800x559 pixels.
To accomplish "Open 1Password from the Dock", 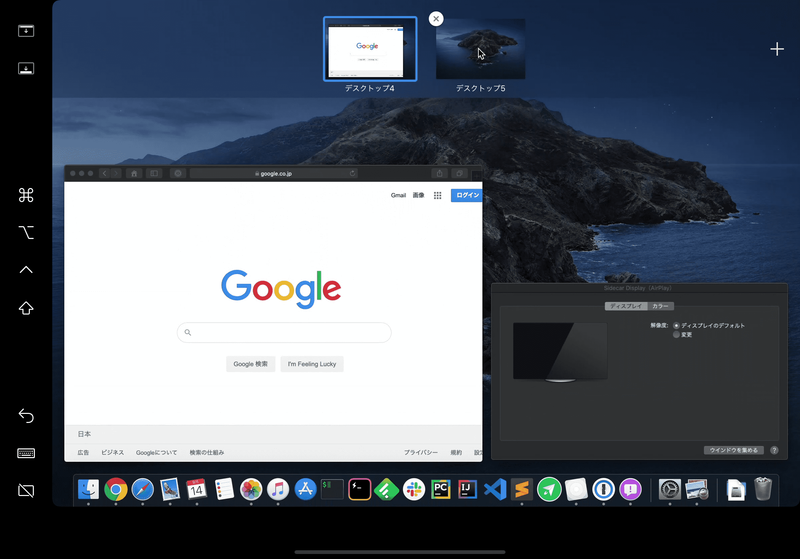I will coord(604,490).
